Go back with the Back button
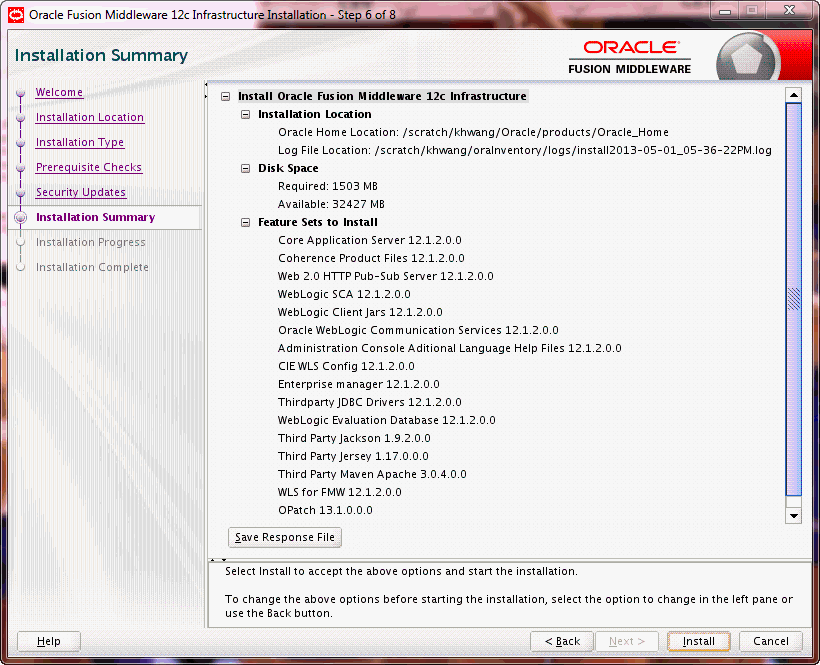The height and width of the screenshot is (665, 820). point(562,641)
